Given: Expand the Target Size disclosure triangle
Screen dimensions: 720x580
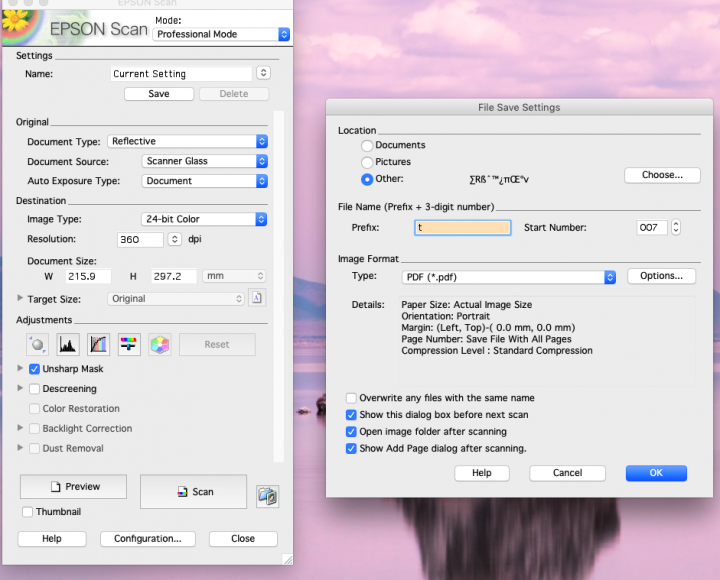Looking at the screenshot, I should pyautogui.click(x=20, y=298).
